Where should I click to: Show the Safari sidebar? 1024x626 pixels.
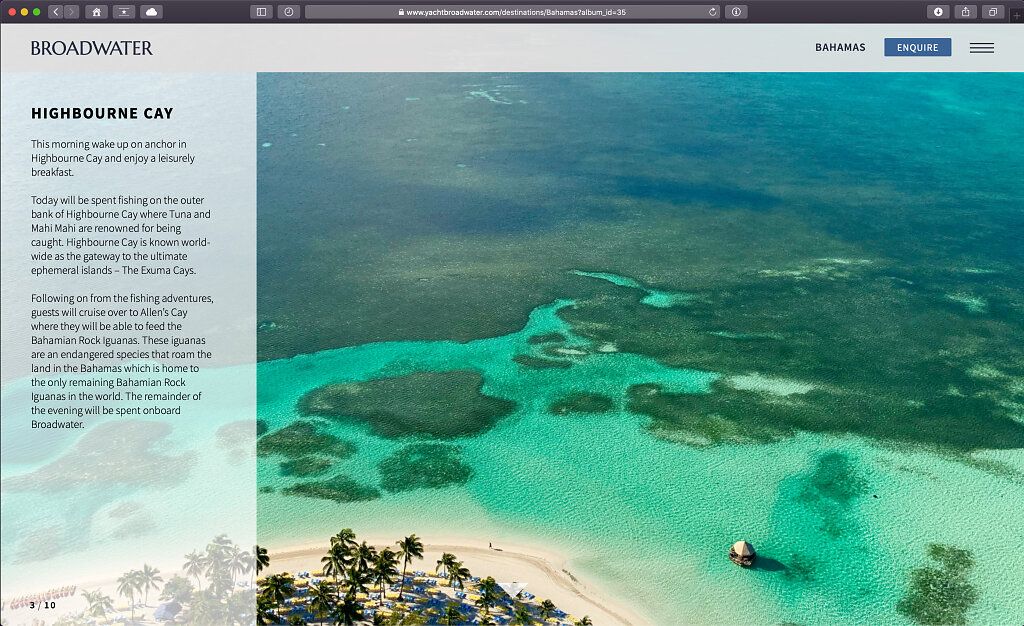(261, 12)
